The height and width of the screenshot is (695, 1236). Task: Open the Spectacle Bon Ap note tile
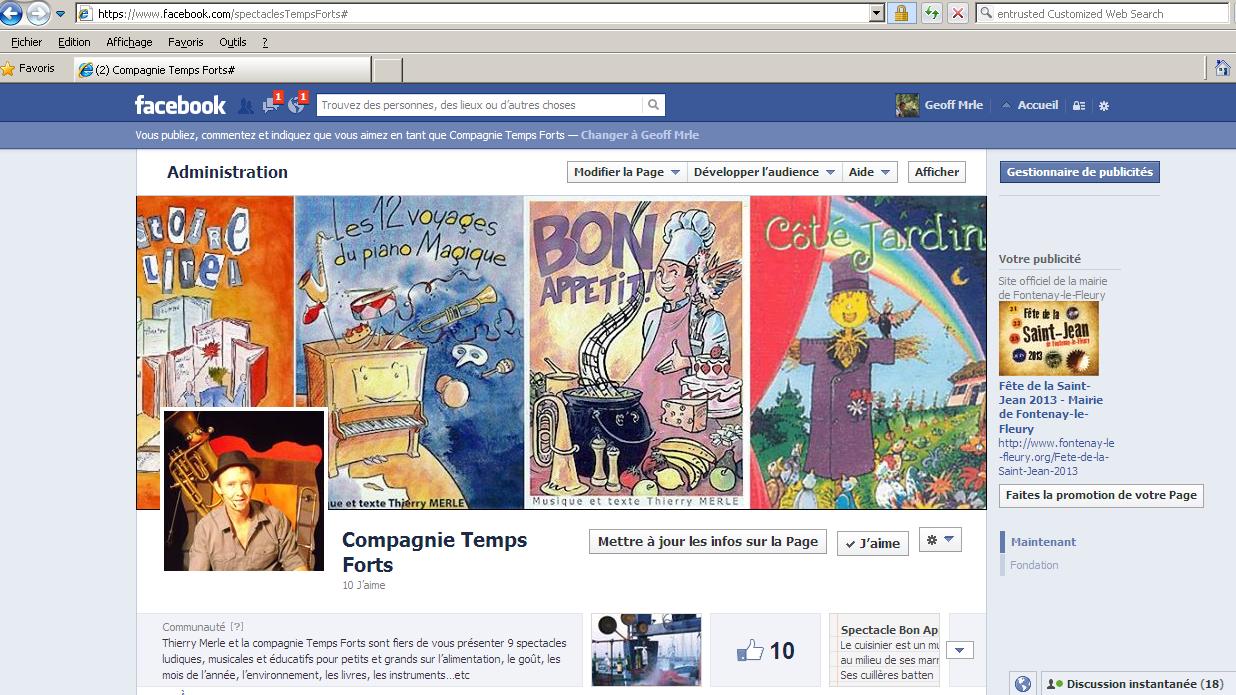tap(884, 650)
